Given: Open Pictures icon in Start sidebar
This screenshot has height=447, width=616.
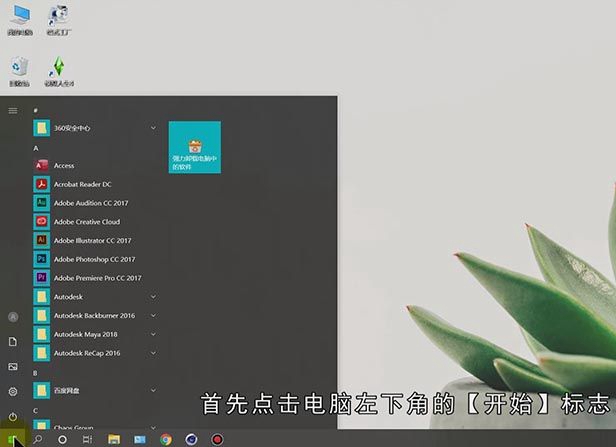Looking at the screenshot, I should click(13, 367).
